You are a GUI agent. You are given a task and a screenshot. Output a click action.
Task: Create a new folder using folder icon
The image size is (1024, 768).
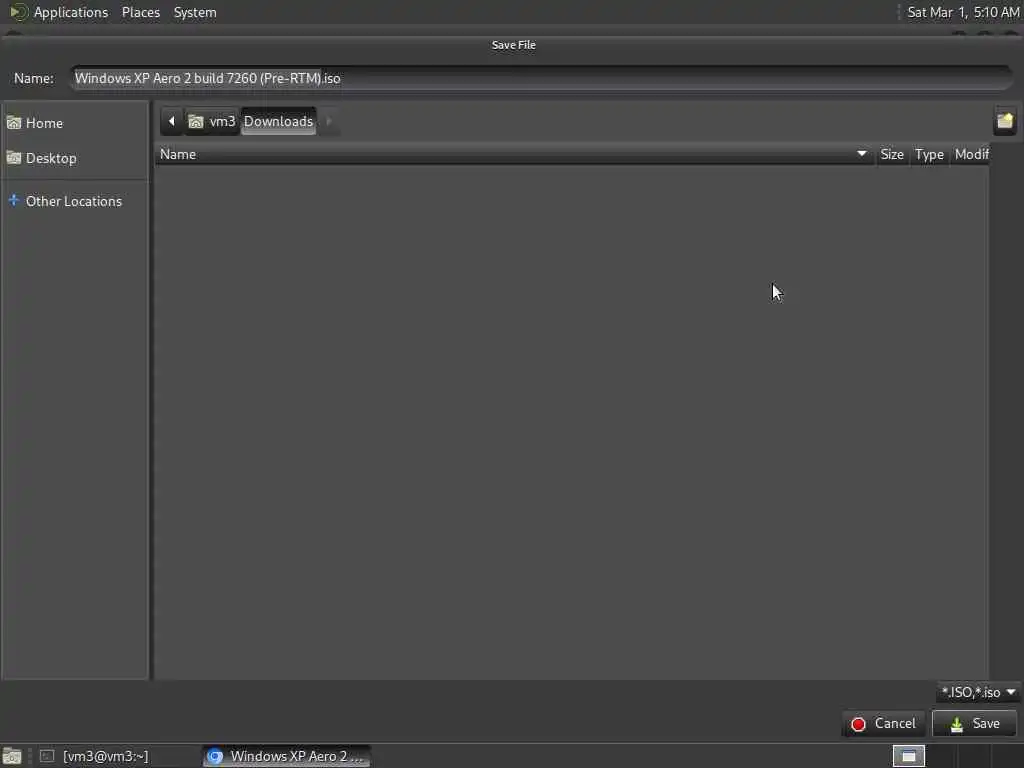point(1005,121)
